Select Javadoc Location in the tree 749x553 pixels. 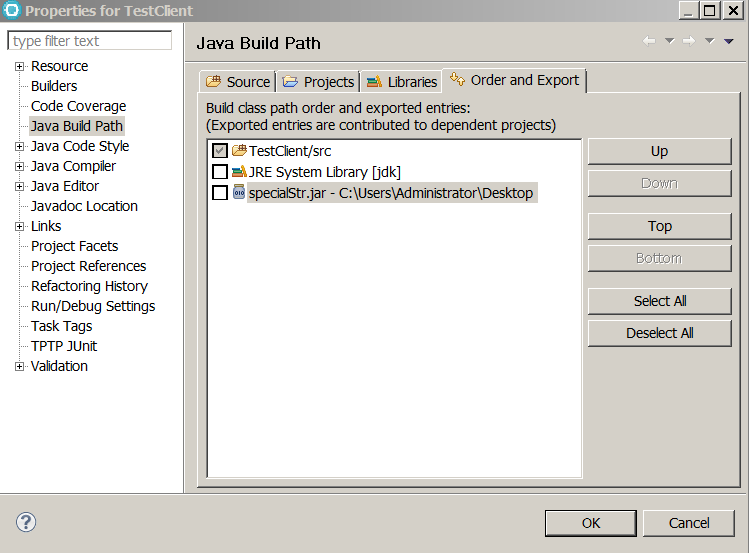pyautogui.click(x=84, y=206)
